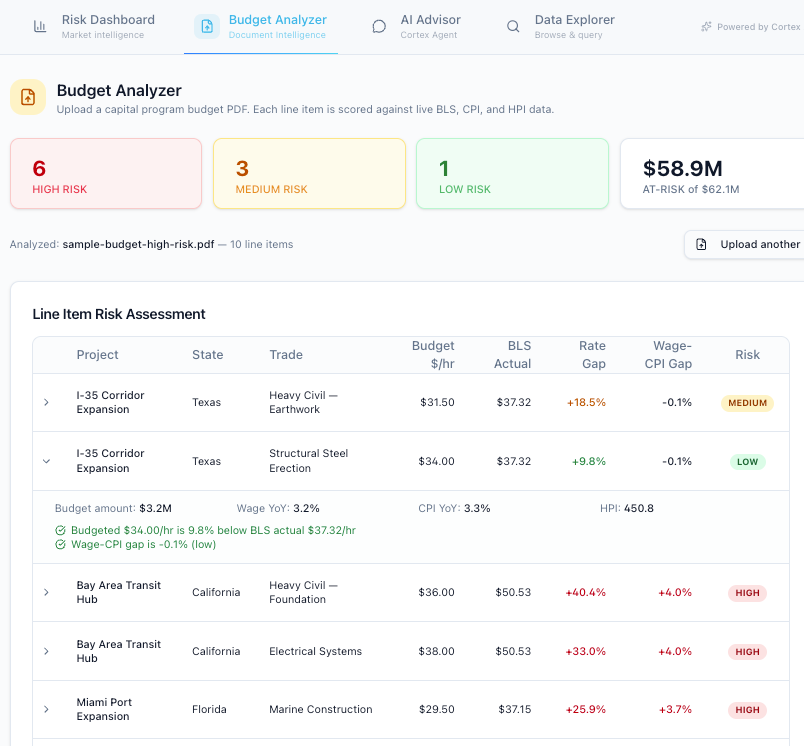Click the file icon in Upload another
Screen dimensions: 804x746
pos(701,245)
